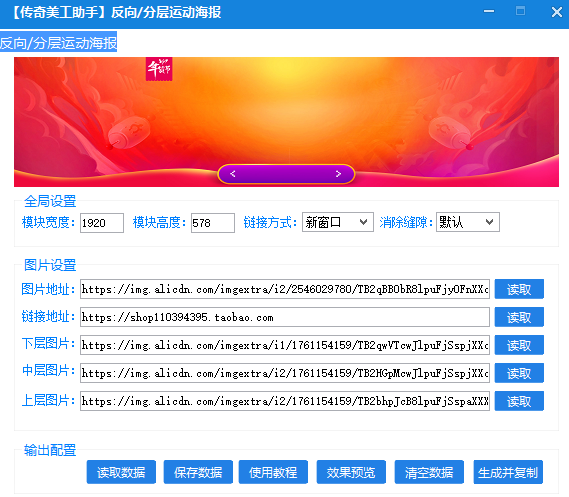569x497 pixels.
Task: Click the 生成并复制 button
Action: [x=508, y=472]
